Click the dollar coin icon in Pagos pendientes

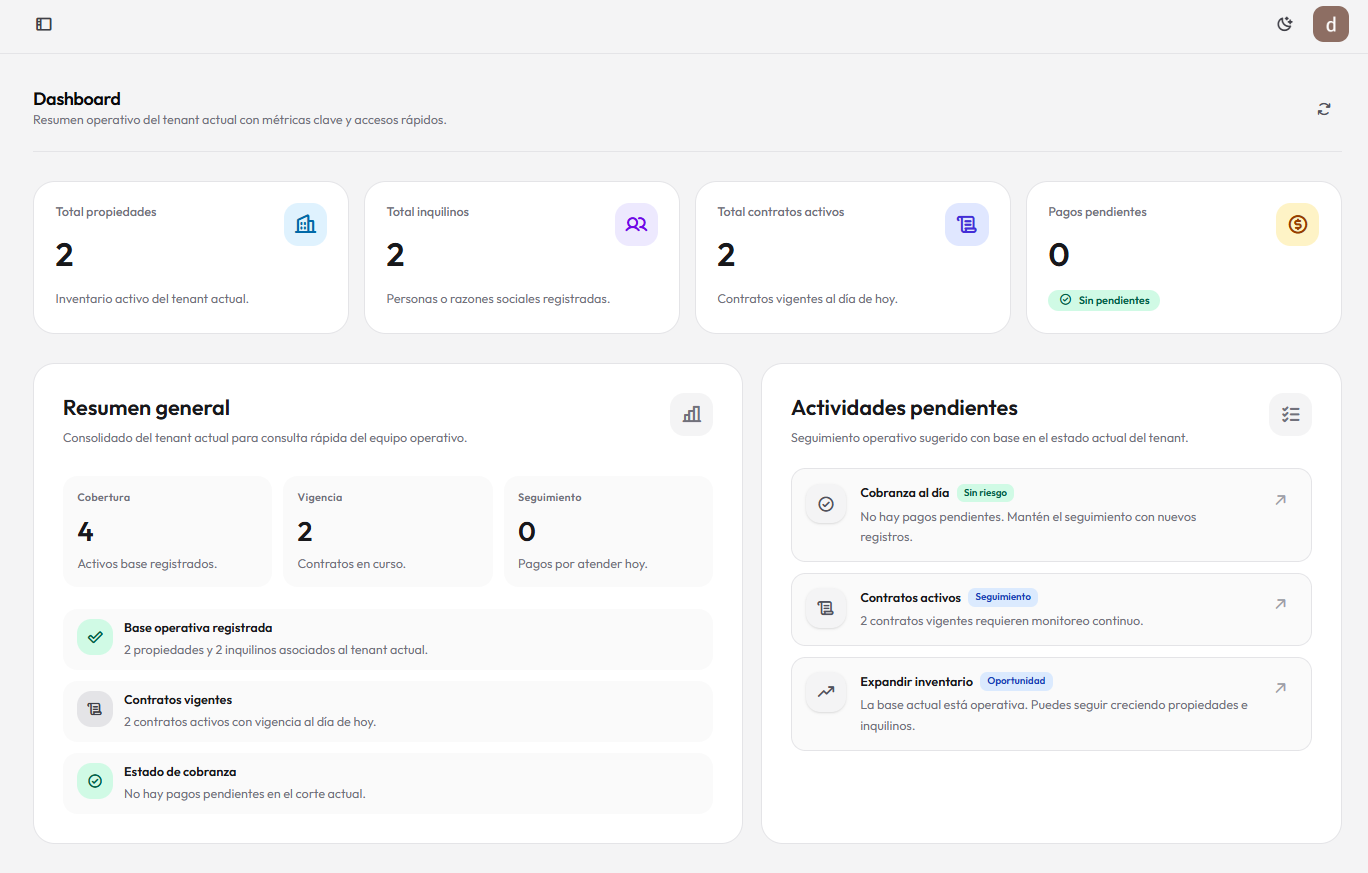[1298, 224]
